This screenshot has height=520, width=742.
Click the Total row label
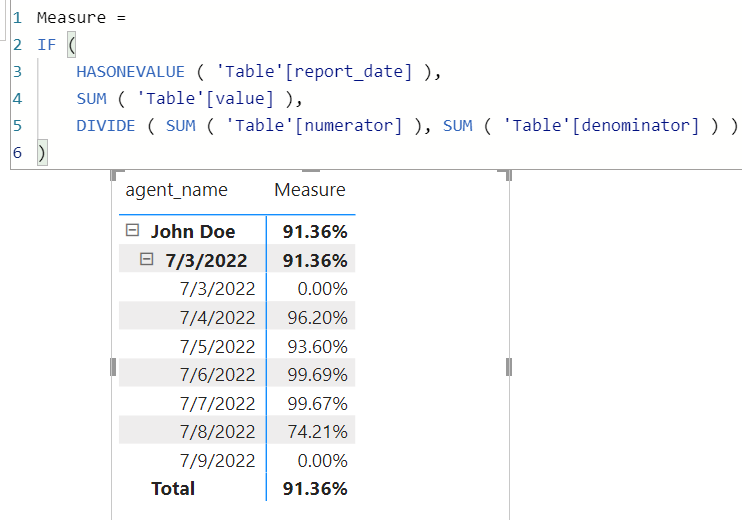coord(173,488)
